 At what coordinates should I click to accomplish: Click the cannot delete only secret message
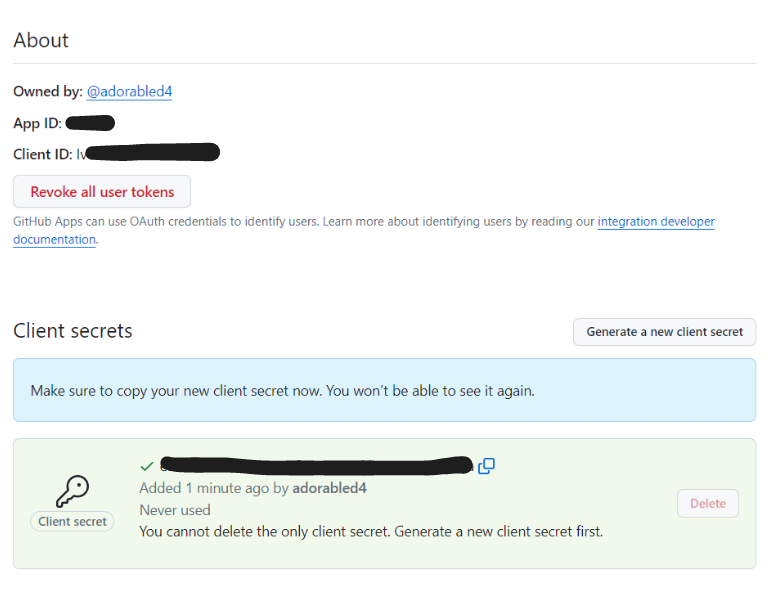click(371, 531)
